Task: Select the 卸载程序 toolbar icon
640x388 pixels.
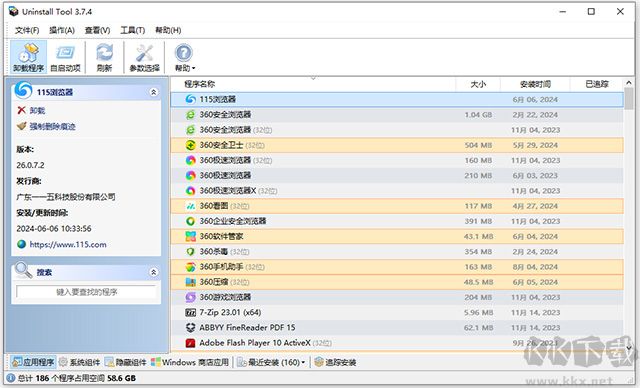Action: [28, 57]
